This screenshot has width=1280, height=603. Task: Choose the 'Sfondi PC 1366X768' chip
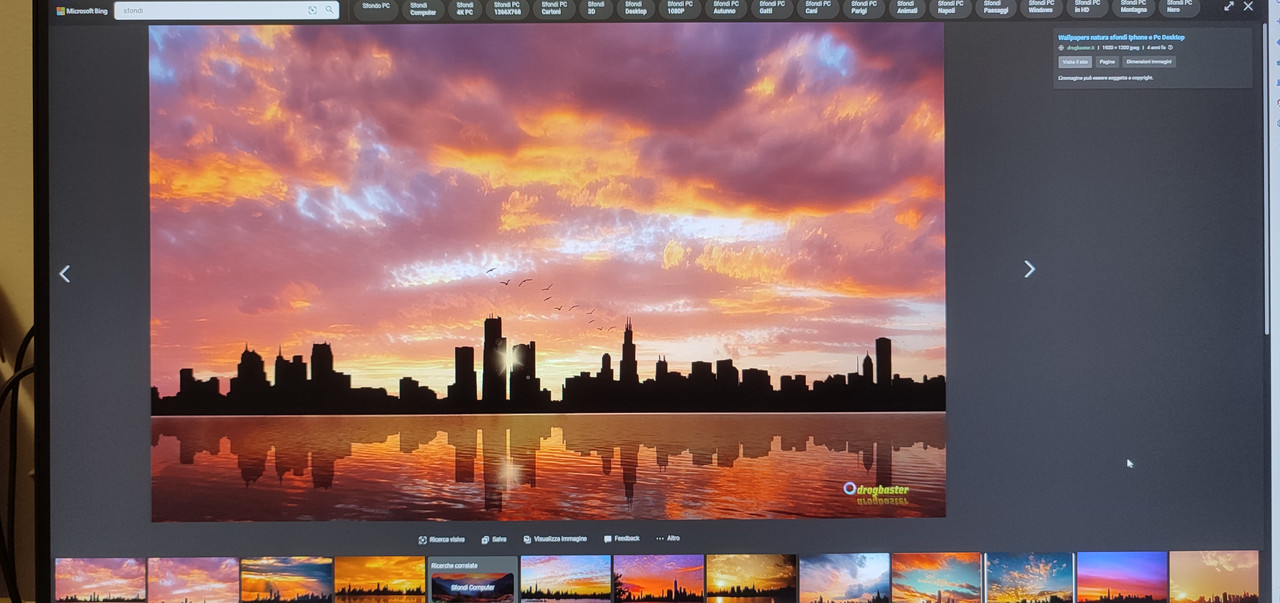(x=507, y=8)
